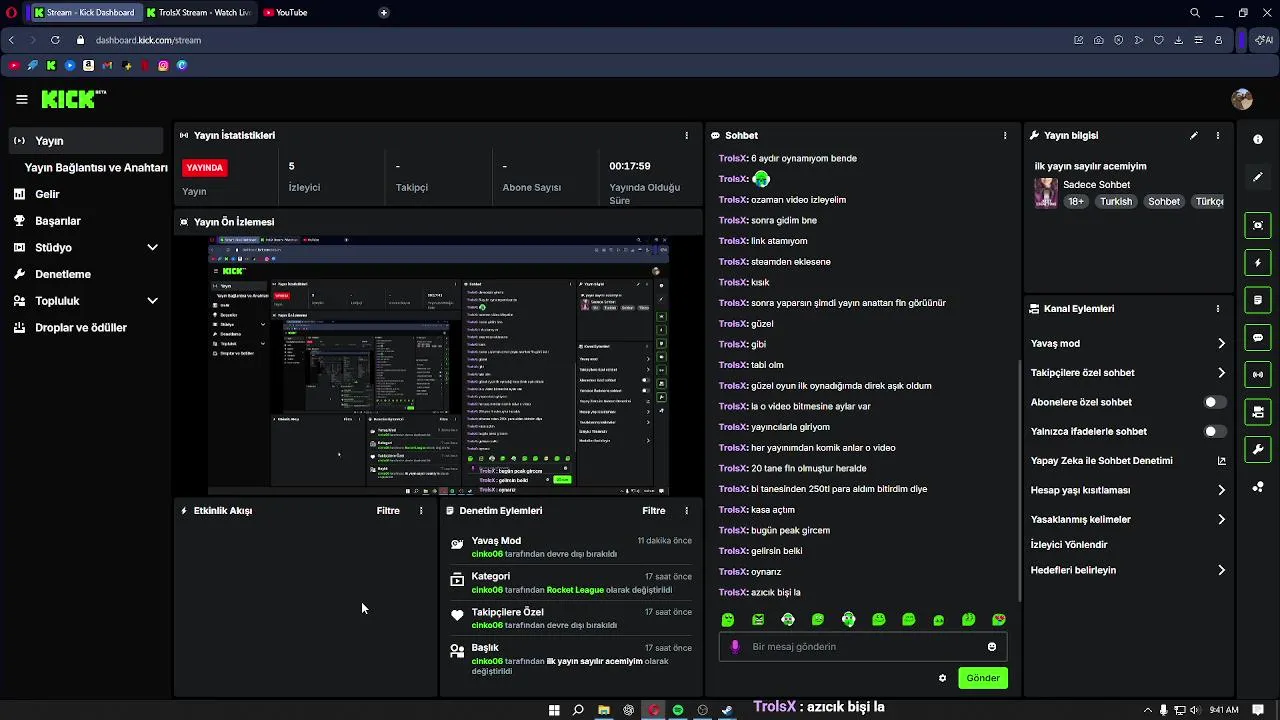Open the Kanal Eylemleri panel options menu
The height and width of the screenshot is (720, 1280).
(1217, 309)
